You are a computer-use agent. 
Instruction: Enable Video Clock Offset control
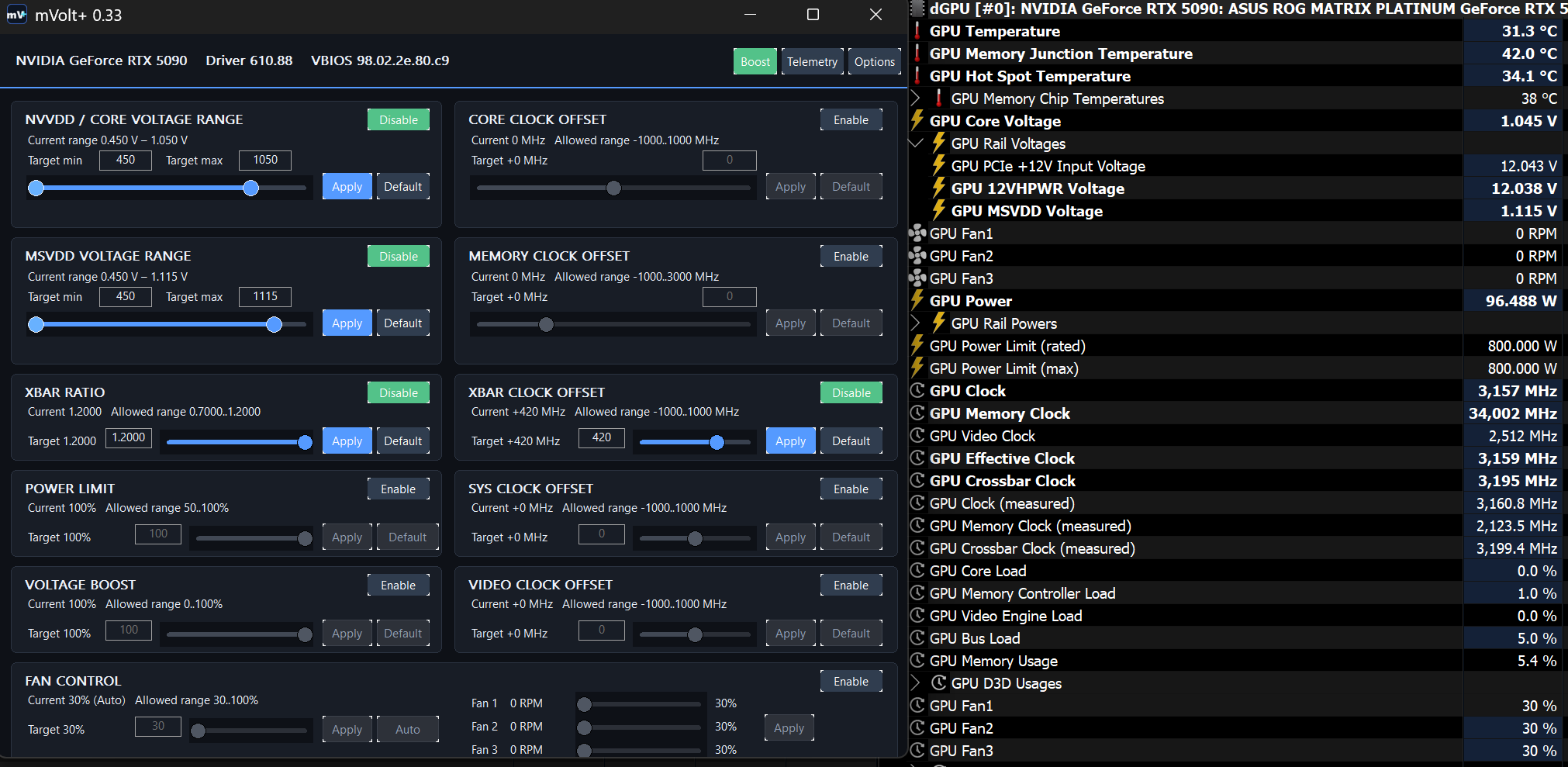(851, 586)
